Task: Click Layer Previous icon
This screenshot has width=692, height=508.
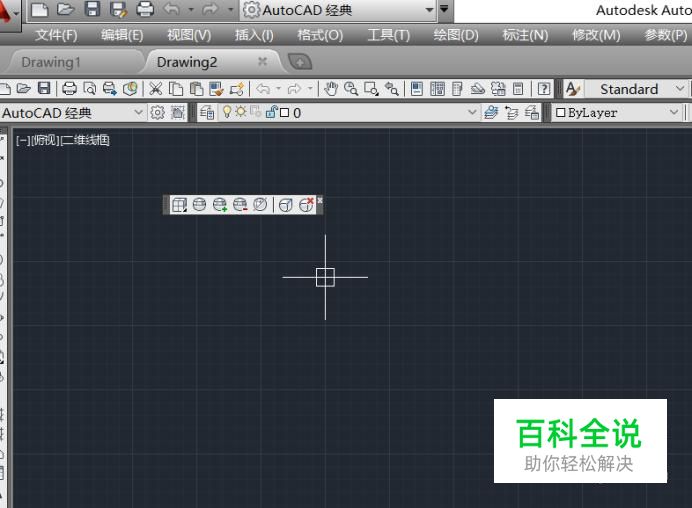Action: point(511,113)
